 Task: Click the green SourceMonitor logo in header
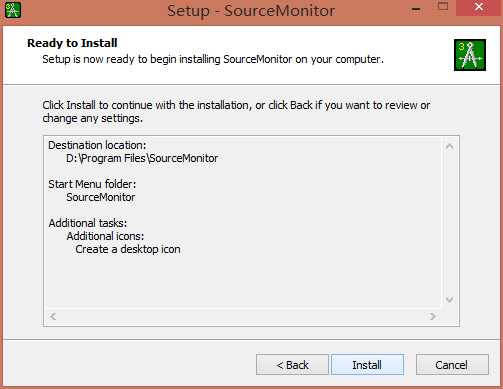(470, 55)
